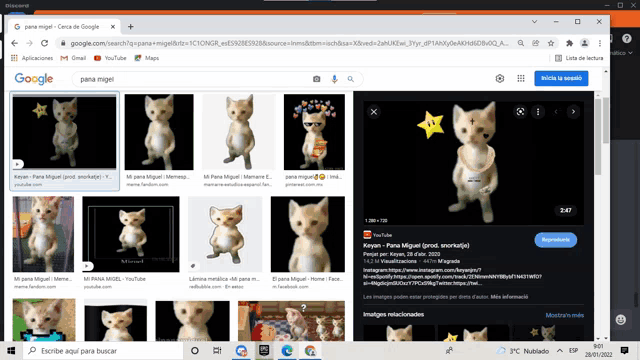640x360 pixels.
Task: Open the meme.fandom.com thumbnail in second row
Action: (x=43, y=234)
